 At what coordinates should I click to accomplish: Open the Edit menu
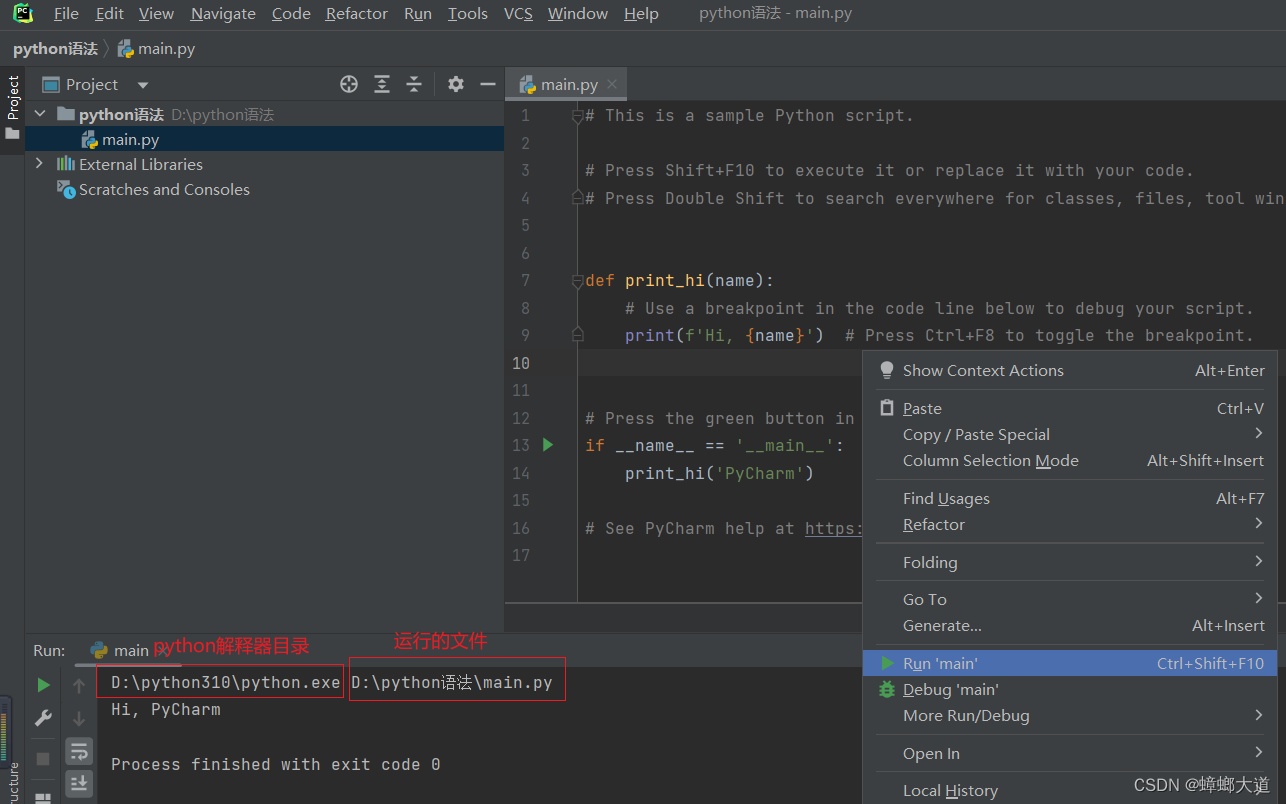(x=109, y=14)
